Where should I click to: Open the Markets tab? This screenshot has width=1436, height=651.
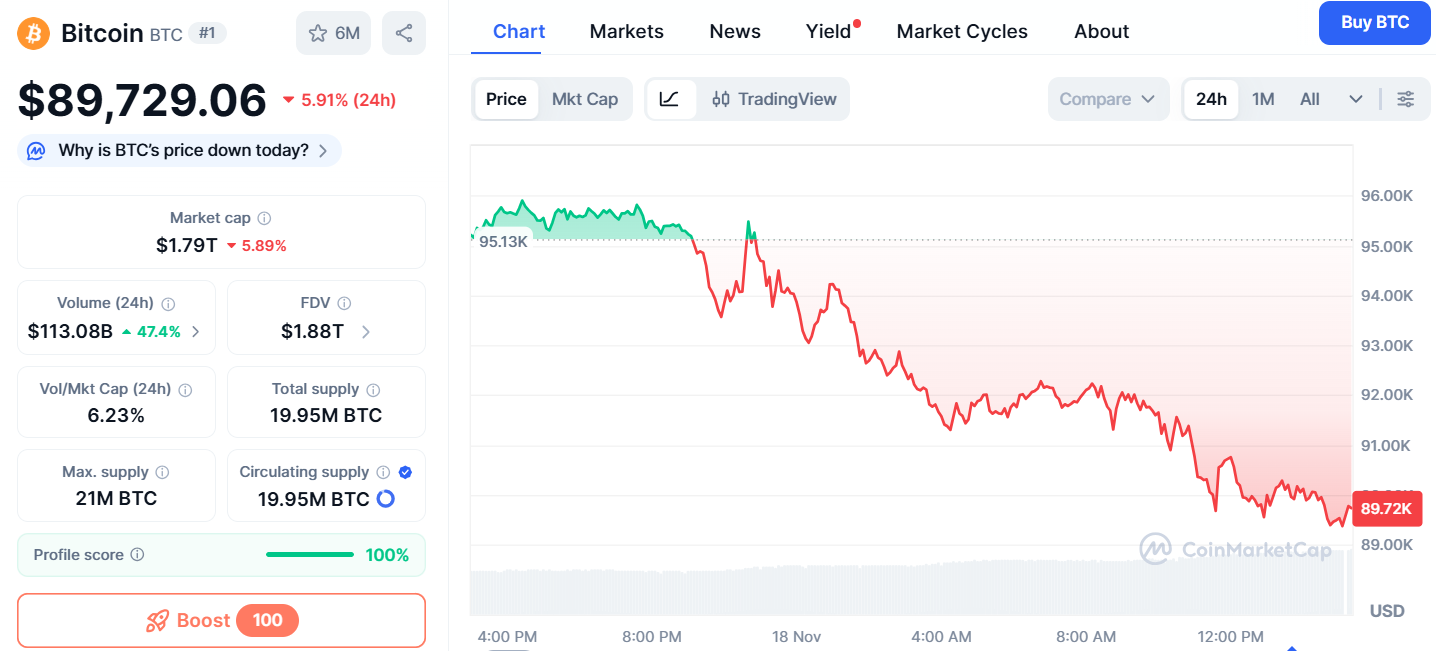(626, 31)
